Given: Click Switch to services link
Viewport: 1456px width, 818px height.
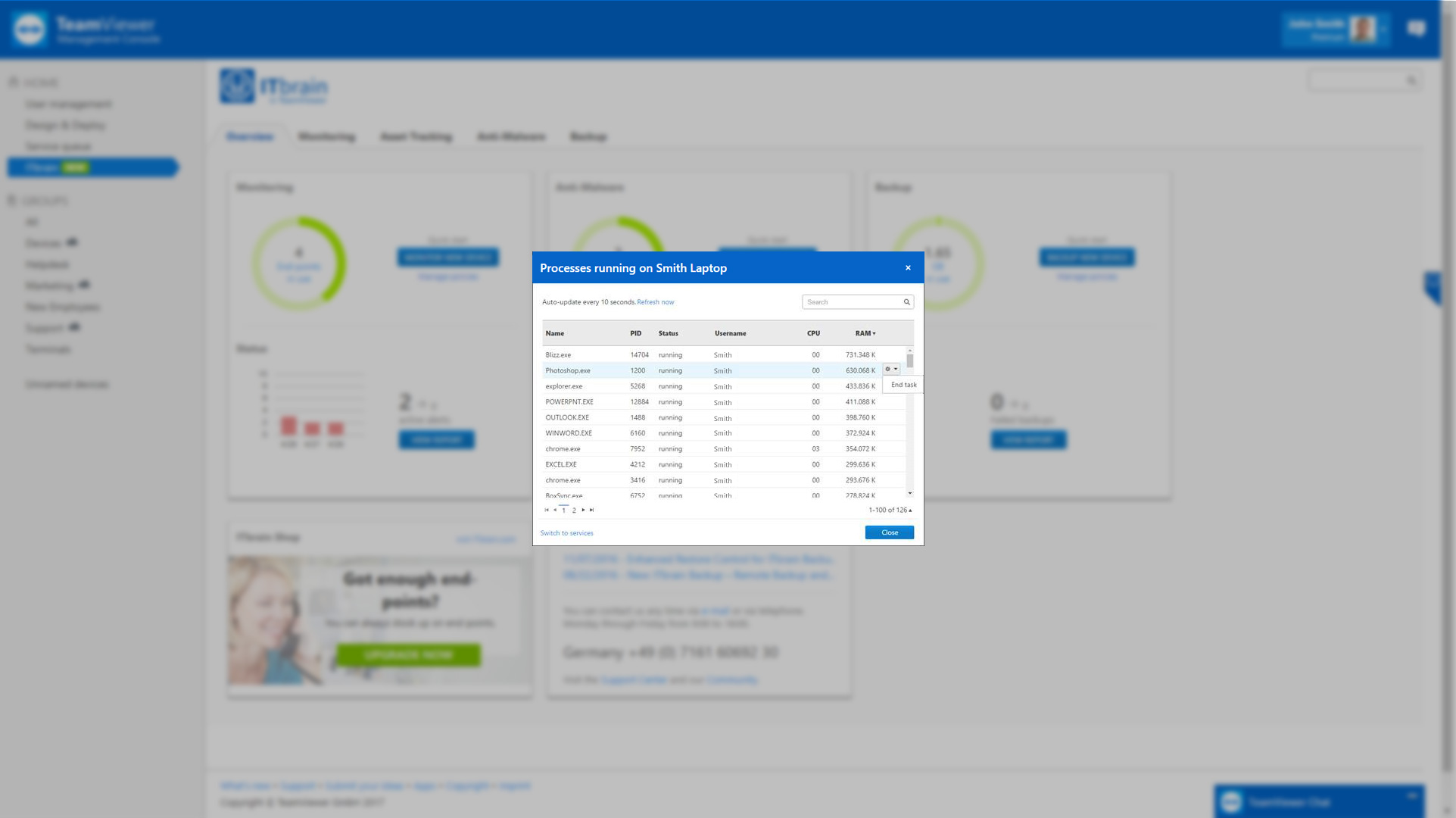Looking at the screenshot, I should coord(566,533).
